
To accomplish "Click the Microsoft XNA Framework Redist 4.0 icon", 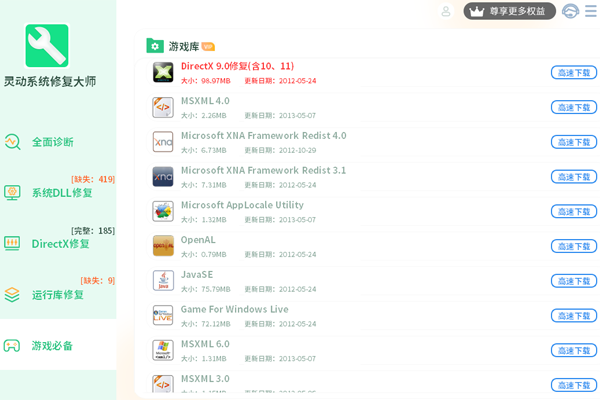I will (162, 142).
